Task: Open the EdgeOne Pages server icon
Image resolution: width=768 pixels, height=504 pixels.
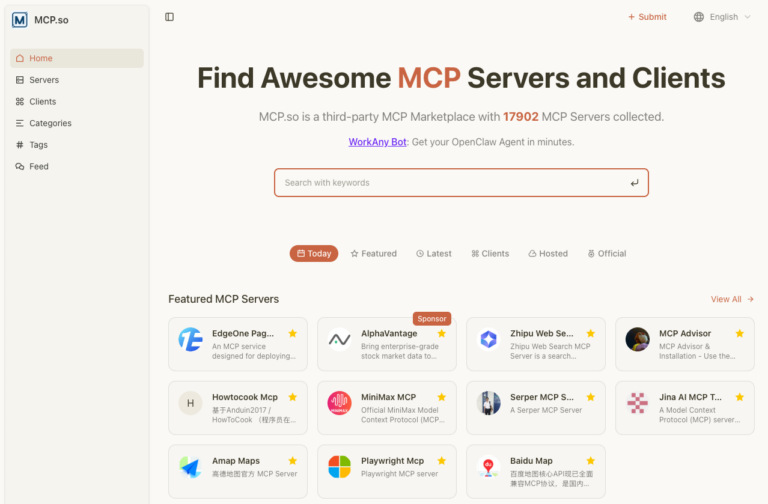Action: pyautogui.click(x=191, y=339)
